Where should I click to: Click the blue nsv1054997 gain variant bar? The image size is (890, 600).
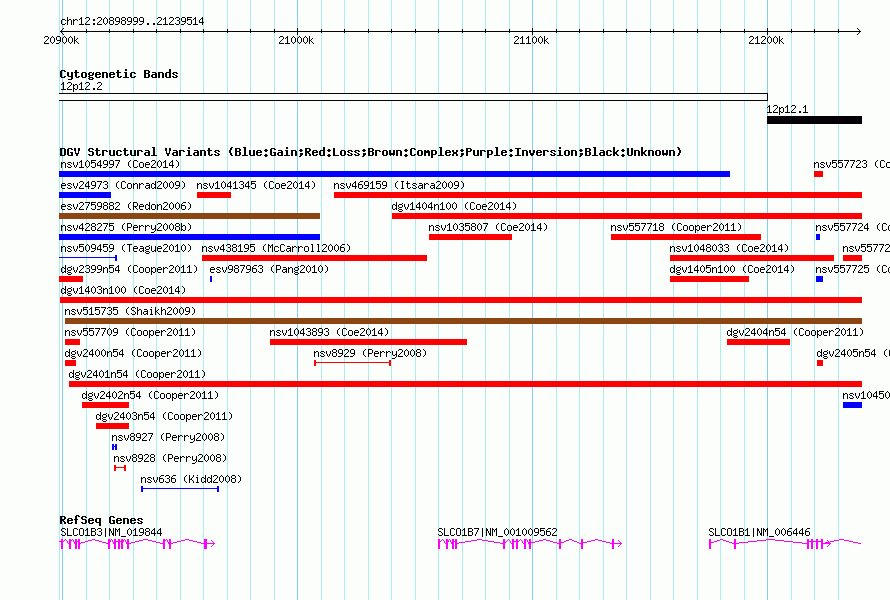pyautogui.click(x=394, y=174)
